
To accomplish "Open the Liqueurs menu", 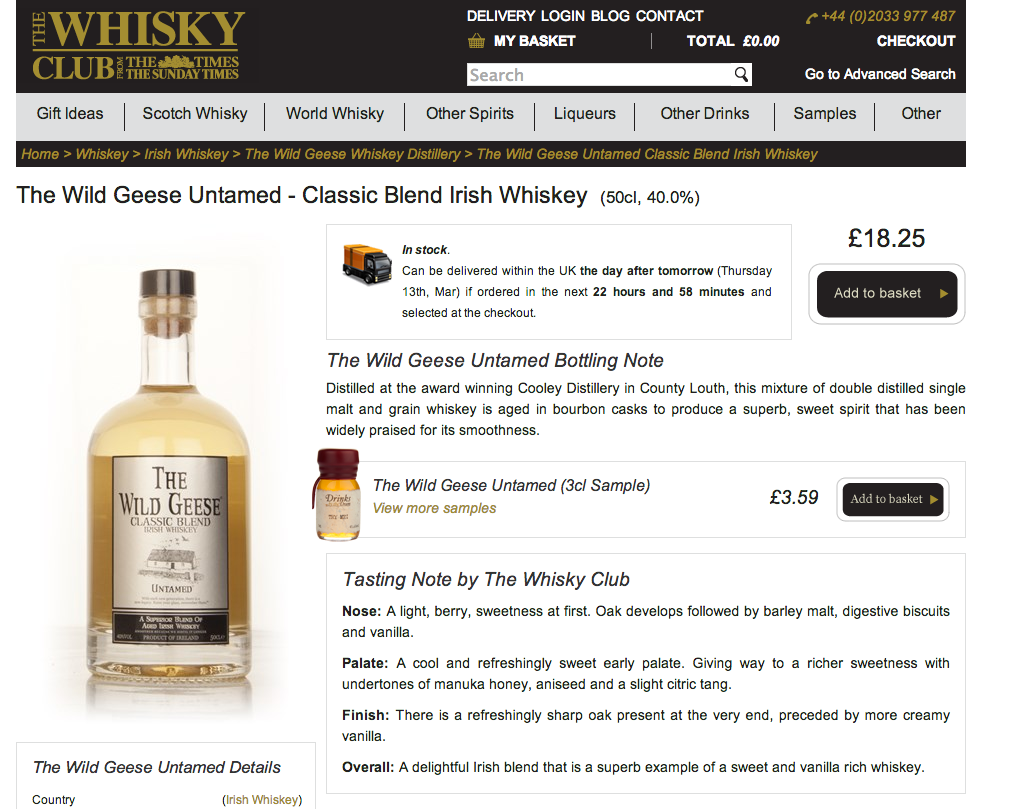I will tap(584, 114).
